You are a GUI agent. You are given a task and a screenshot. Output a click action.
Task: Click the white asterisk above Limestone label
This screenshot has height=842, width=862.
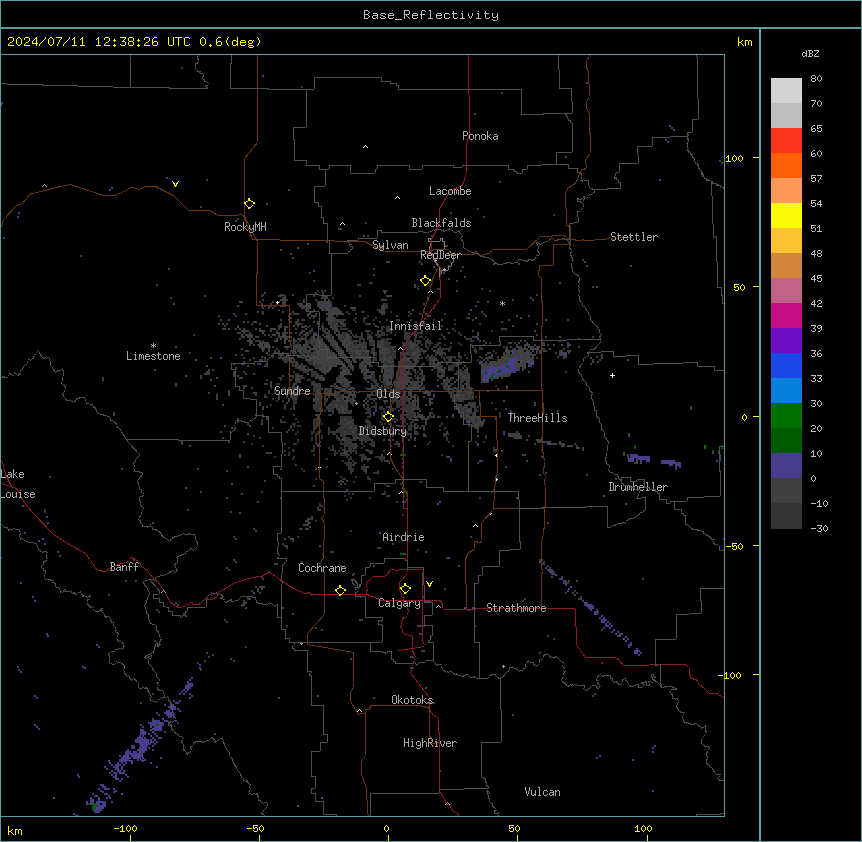coord(153,346)
